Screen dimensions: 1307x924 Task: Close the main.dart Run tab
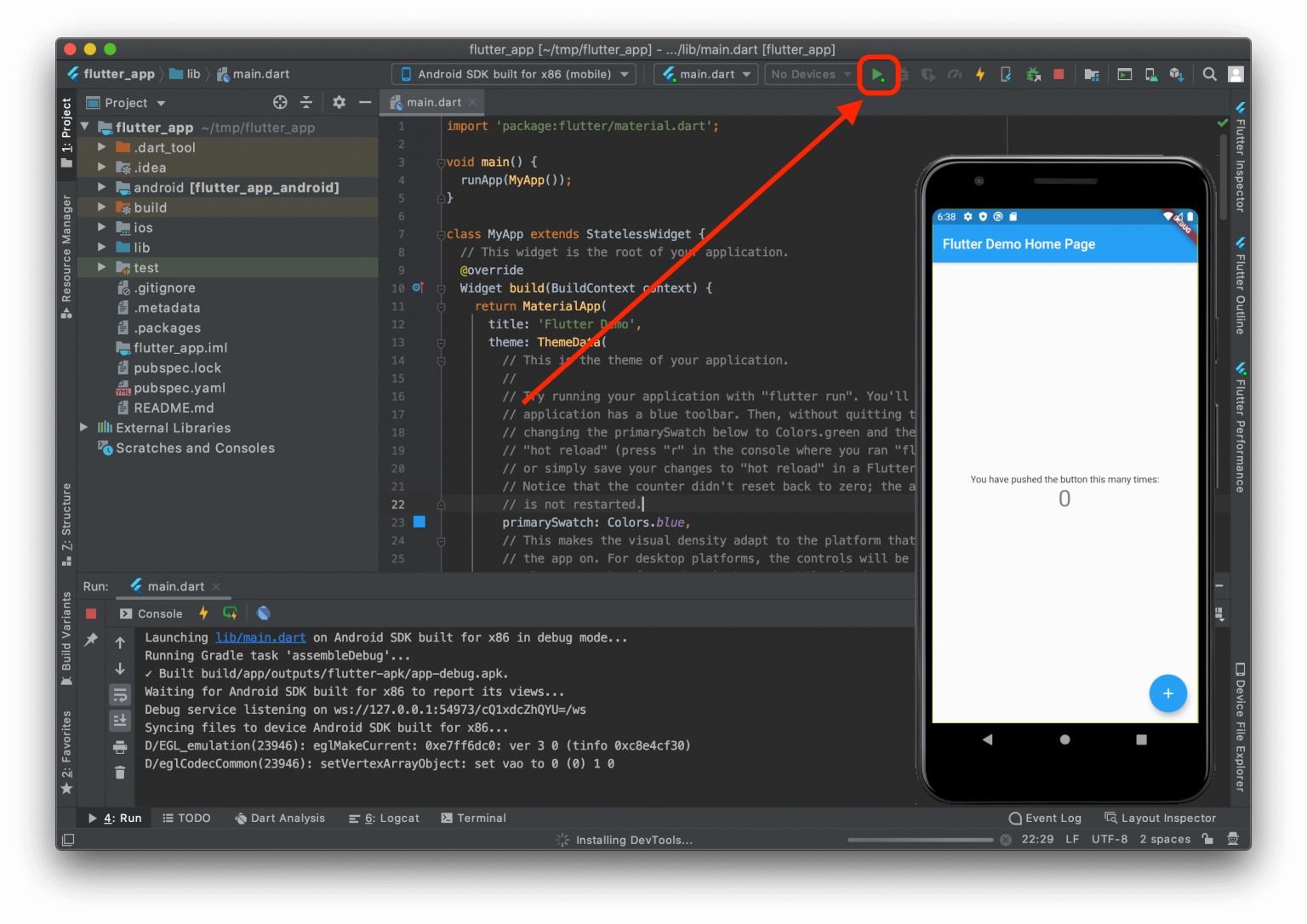click(x=217, y=587)
